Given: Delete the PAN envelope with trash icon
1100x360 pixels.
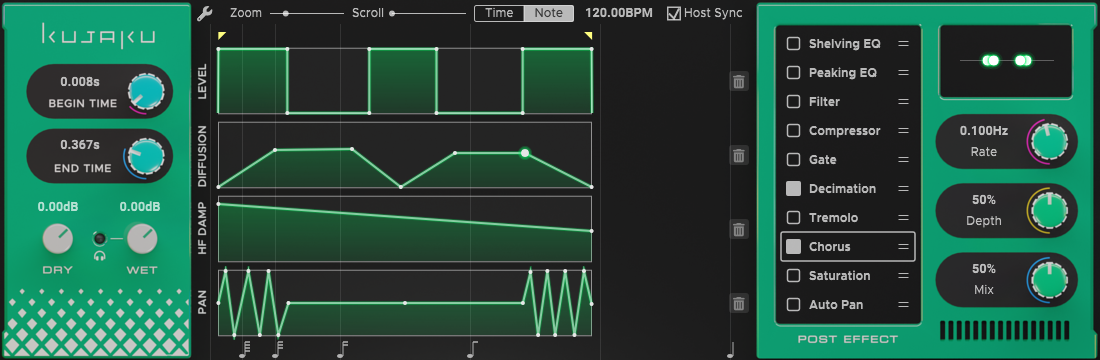Looking at the screenshot, I should click(739, 304).
